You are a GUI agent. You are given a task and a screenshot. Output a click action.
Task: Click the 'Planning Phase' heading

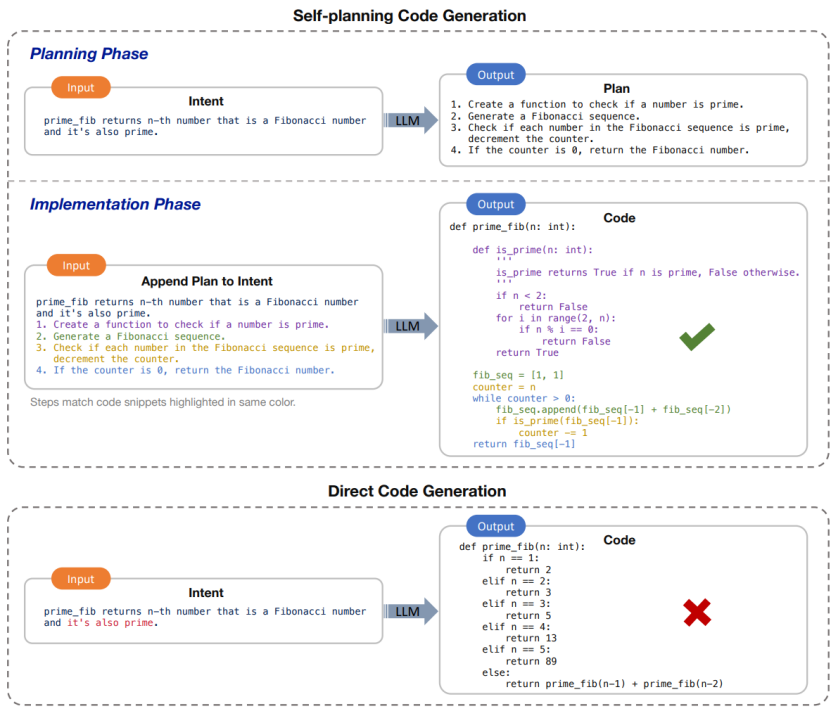[x=89, y=54]
